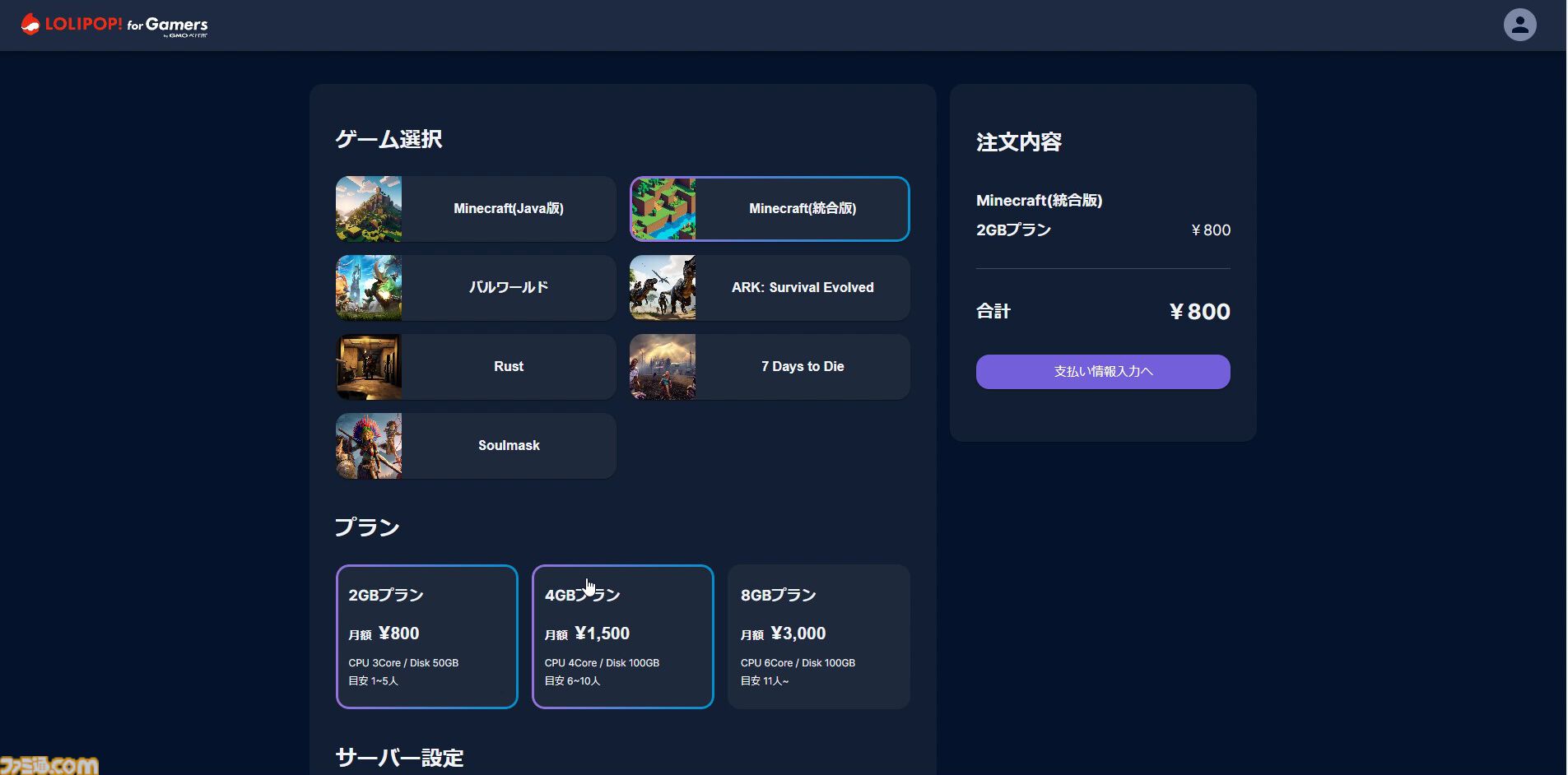Image resolution: width=1568 pixels, height=775 pixels.
Task: Click the 7 Days to Die thumbnail
Action: (x=663, y=367)
